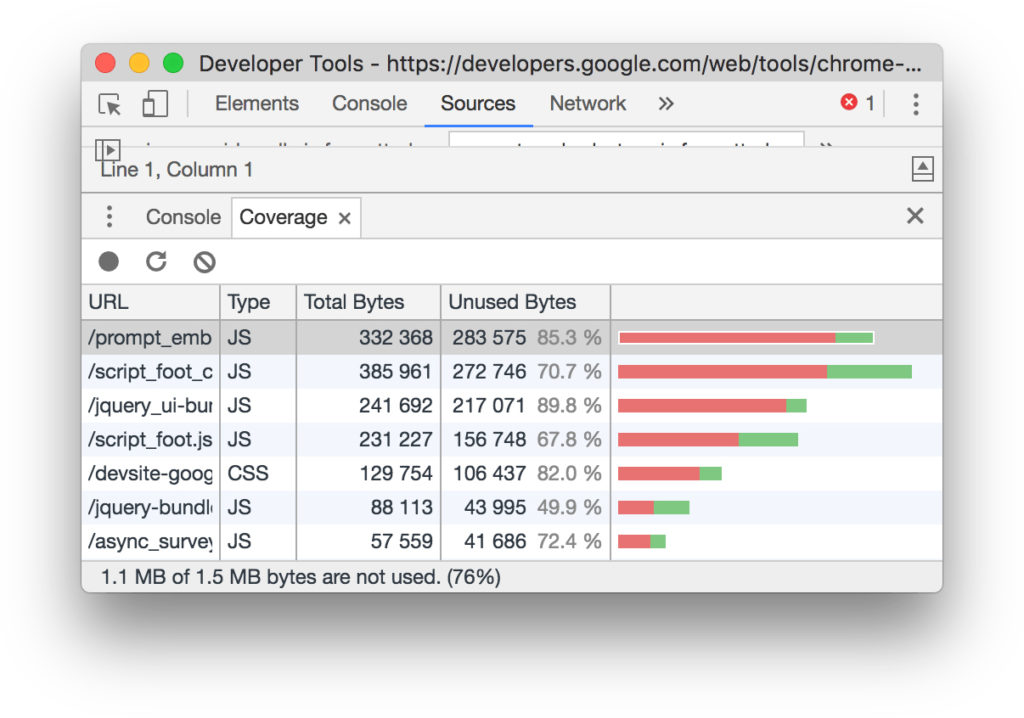Click the 1.1 MB of 1.5 MB summary text
This screenshot has width=1024, height=718.
(300, 577)
